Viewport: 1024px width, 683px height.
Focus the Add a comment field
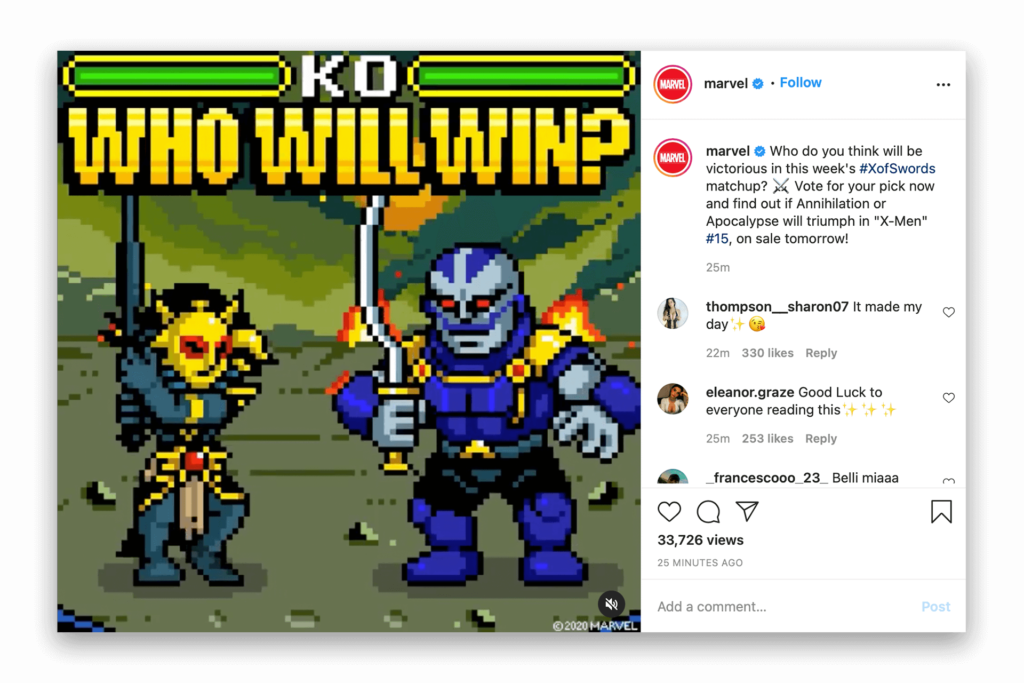click(784, 607)
